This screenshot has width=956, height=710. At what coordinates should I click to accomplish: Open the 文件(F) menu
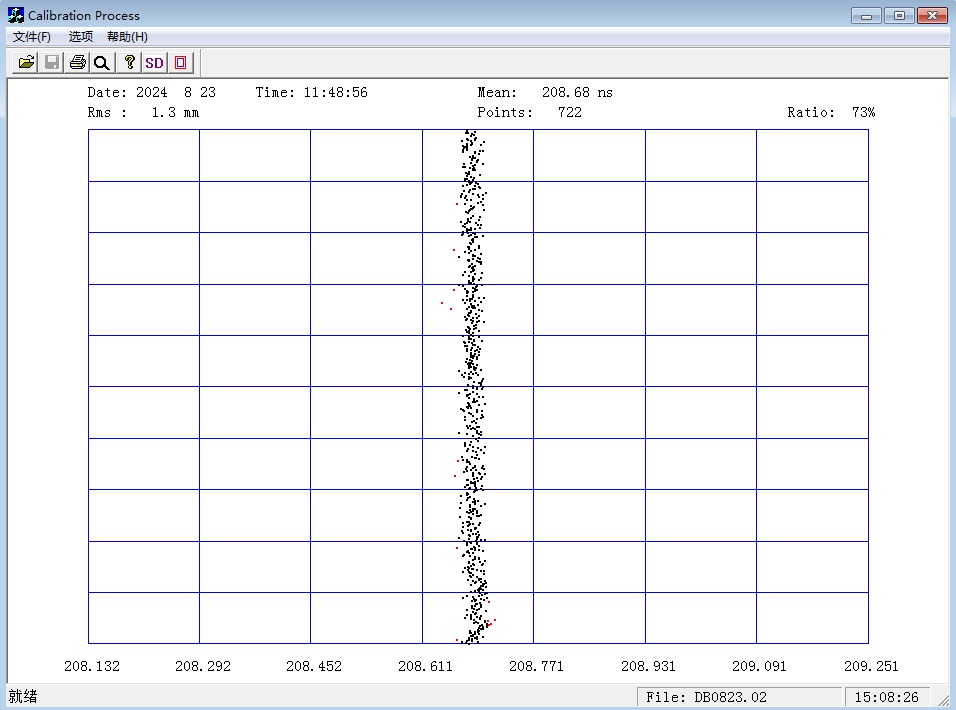coord(32,37)
